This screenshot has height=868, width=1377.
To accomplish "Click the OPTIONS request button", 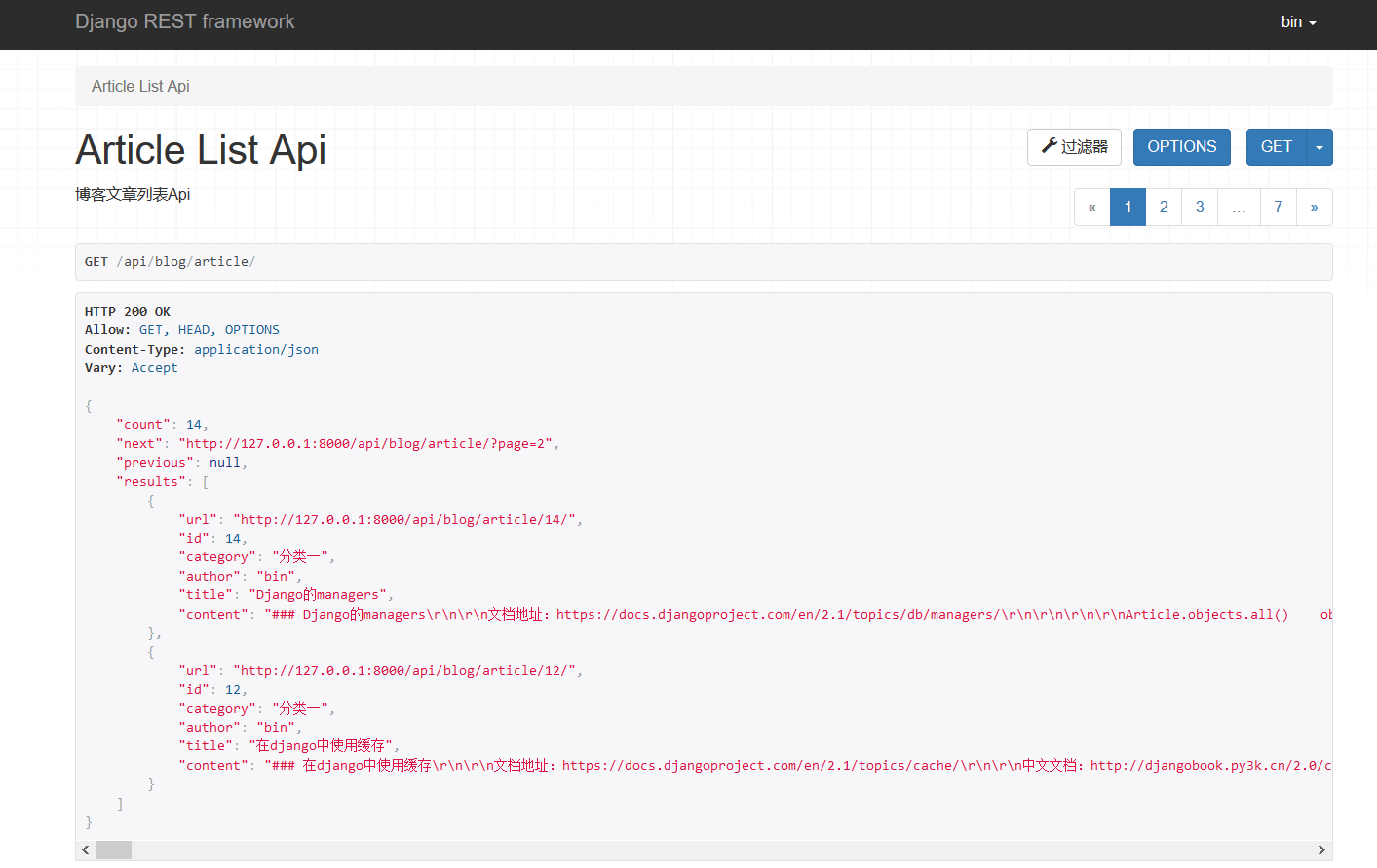I will [1181, 147].
